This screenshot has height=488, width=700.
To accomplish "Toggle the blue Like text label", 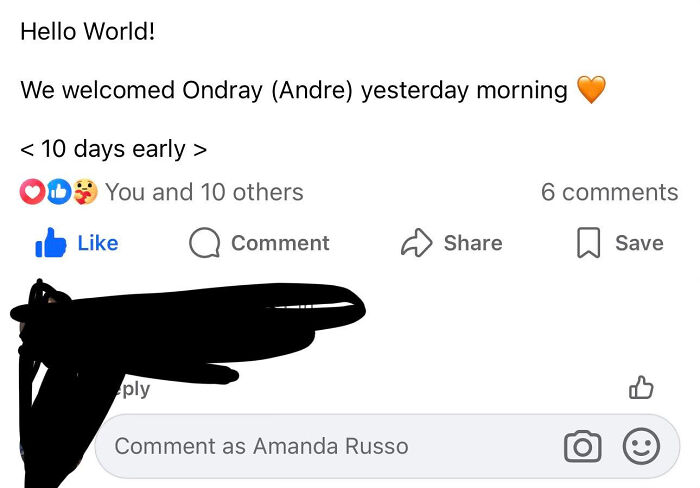I will pyautogui.click(x=98, y=243).
